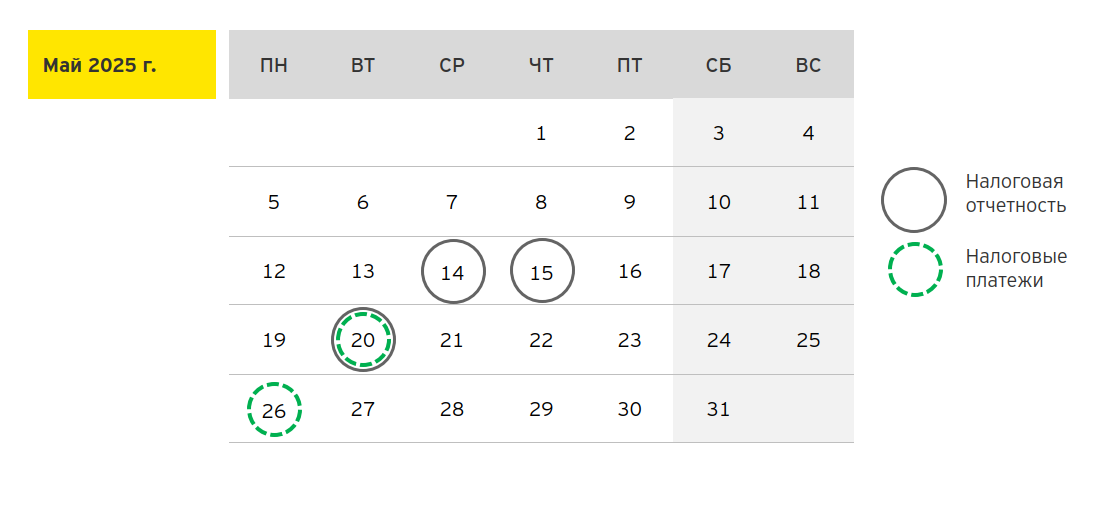The width and height of the screenshot is (1106, 513).
Task: Click the Налоговые платежи legend text
Action: tap(1016, 269)
